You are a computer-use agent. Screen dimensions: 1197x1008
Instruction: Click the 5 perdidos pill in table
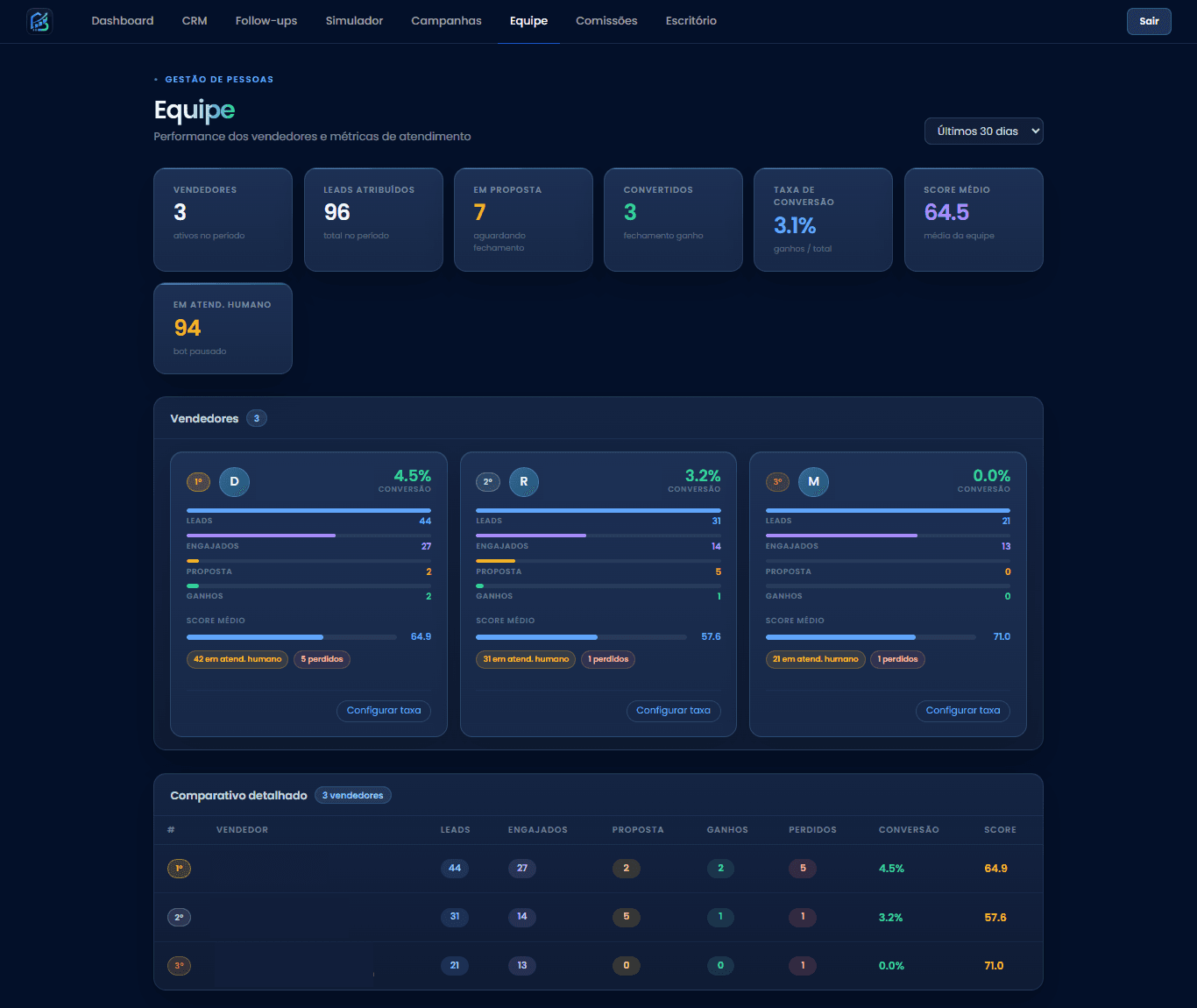[x=803, y=869]
